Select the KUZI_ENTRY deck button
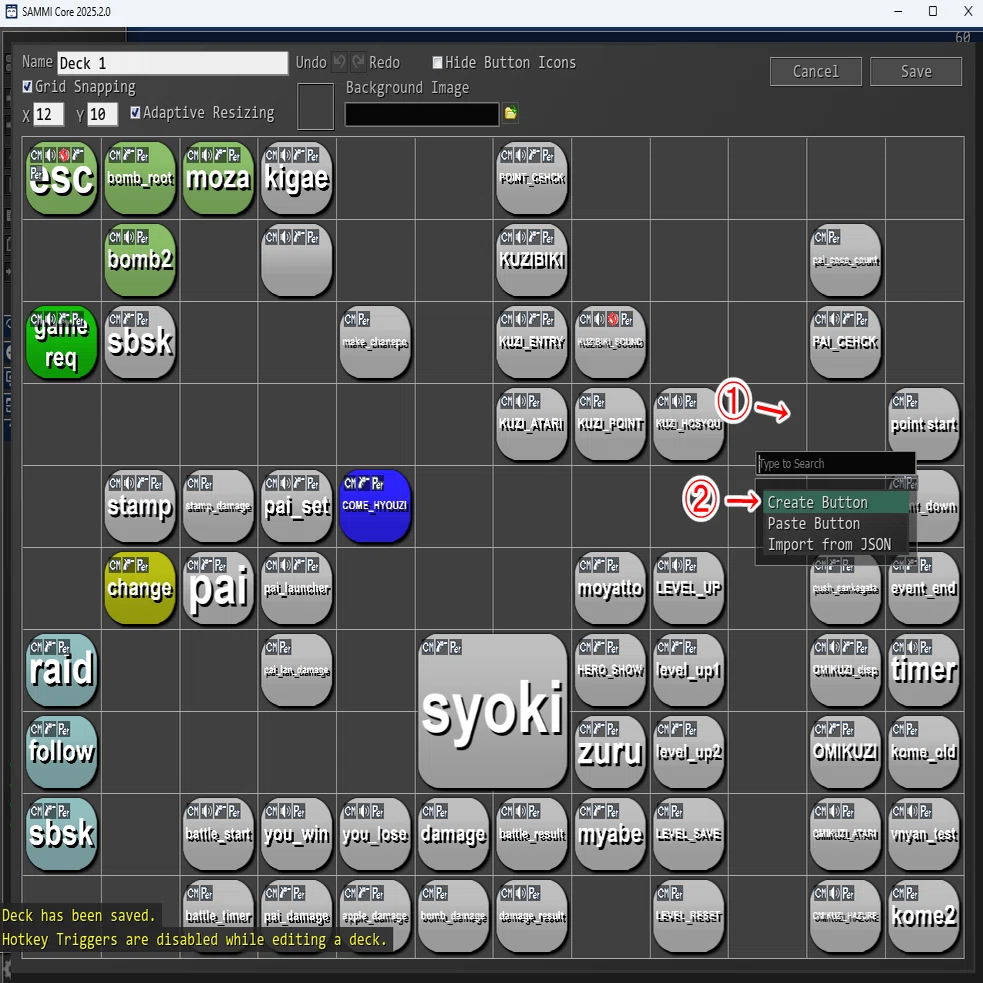This screenshot has height=983, width=983. (532, 342)
